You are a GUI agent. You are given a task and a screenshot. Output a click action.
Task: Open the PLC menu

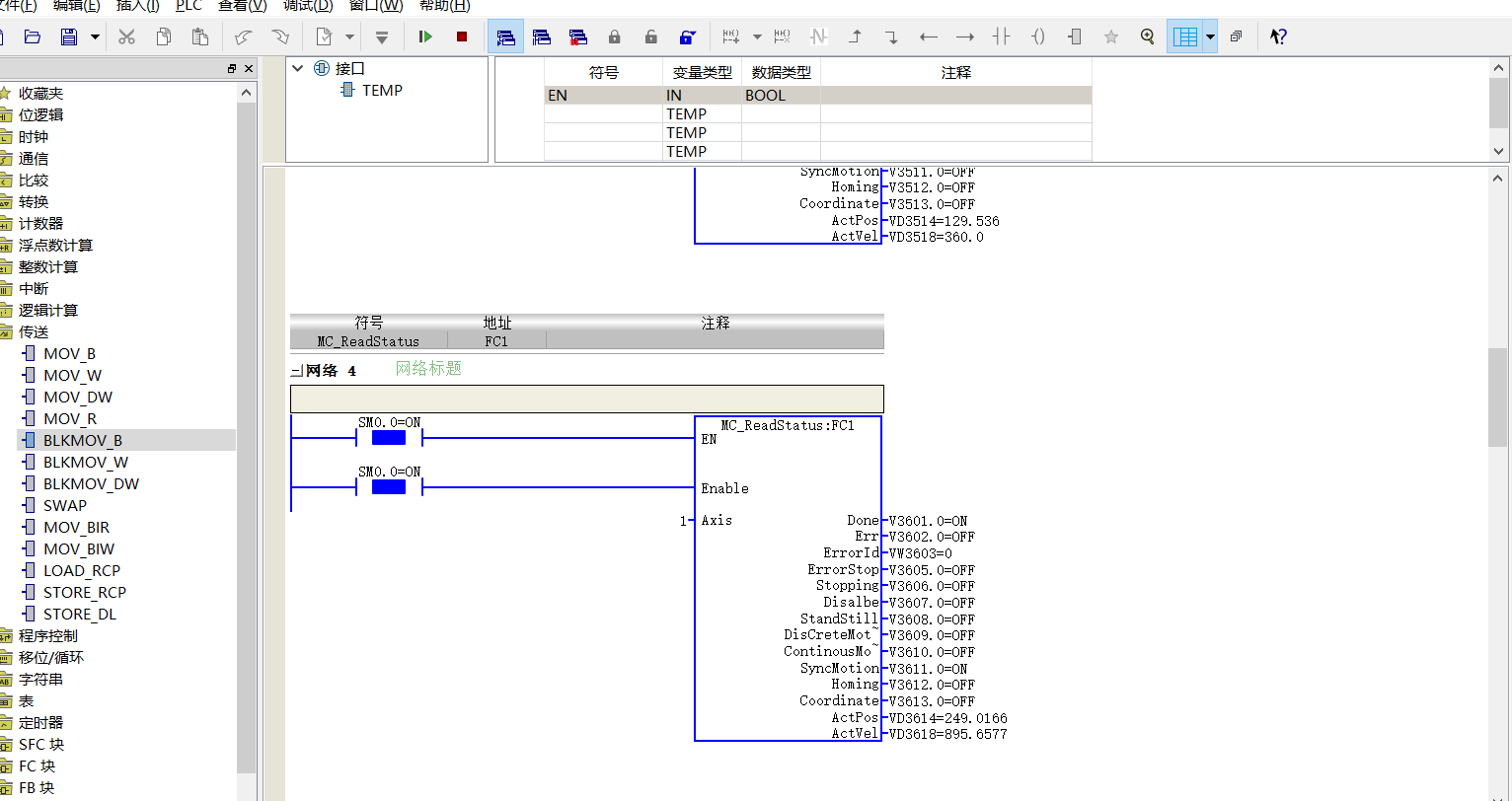(189, 6)
